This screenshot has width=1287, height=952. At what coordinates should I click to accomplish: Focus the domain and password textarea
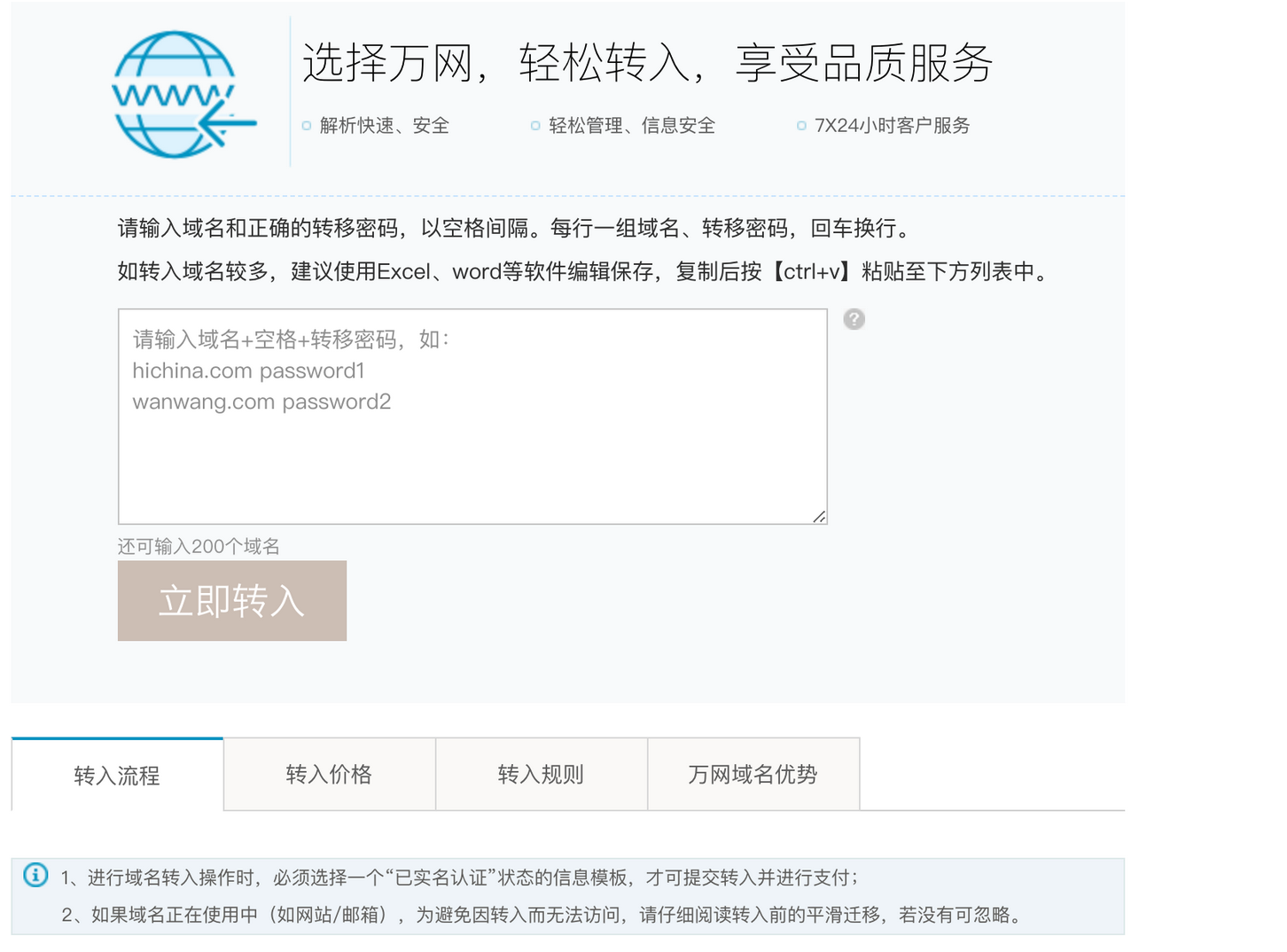click(472, 417)
